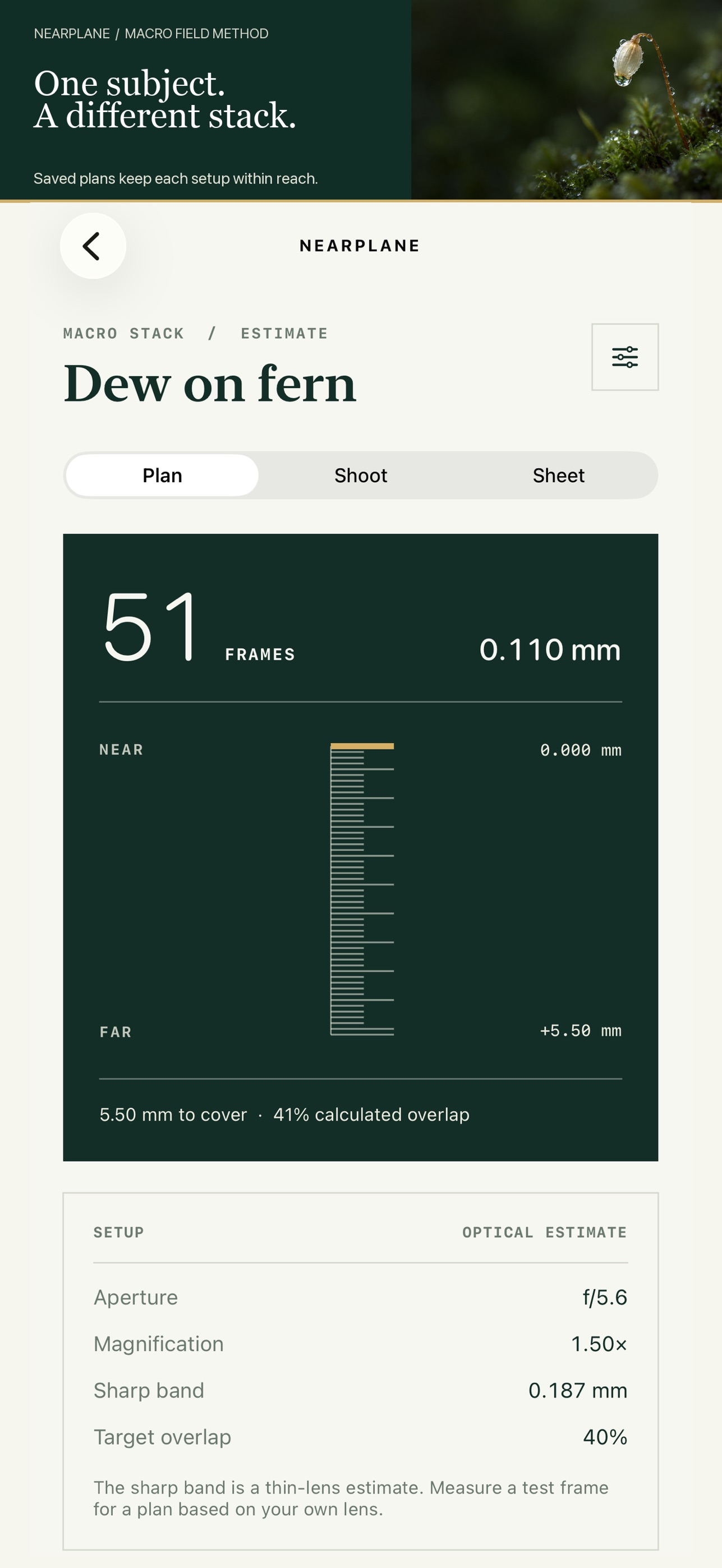Click the FAR +5.50 mm reading

[580, 1031]
